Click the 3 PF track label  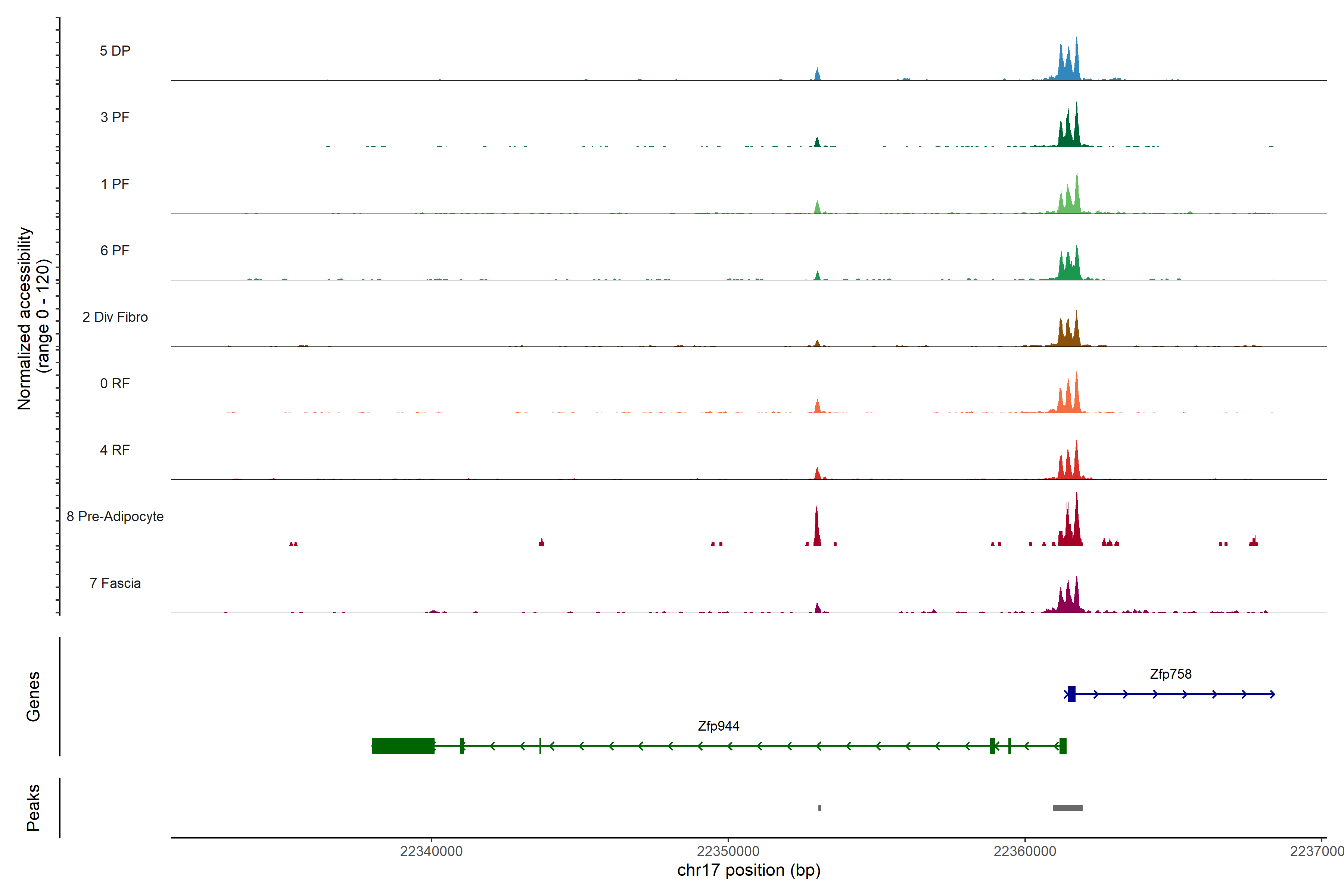pyautogui.click(x=115, y=117)
